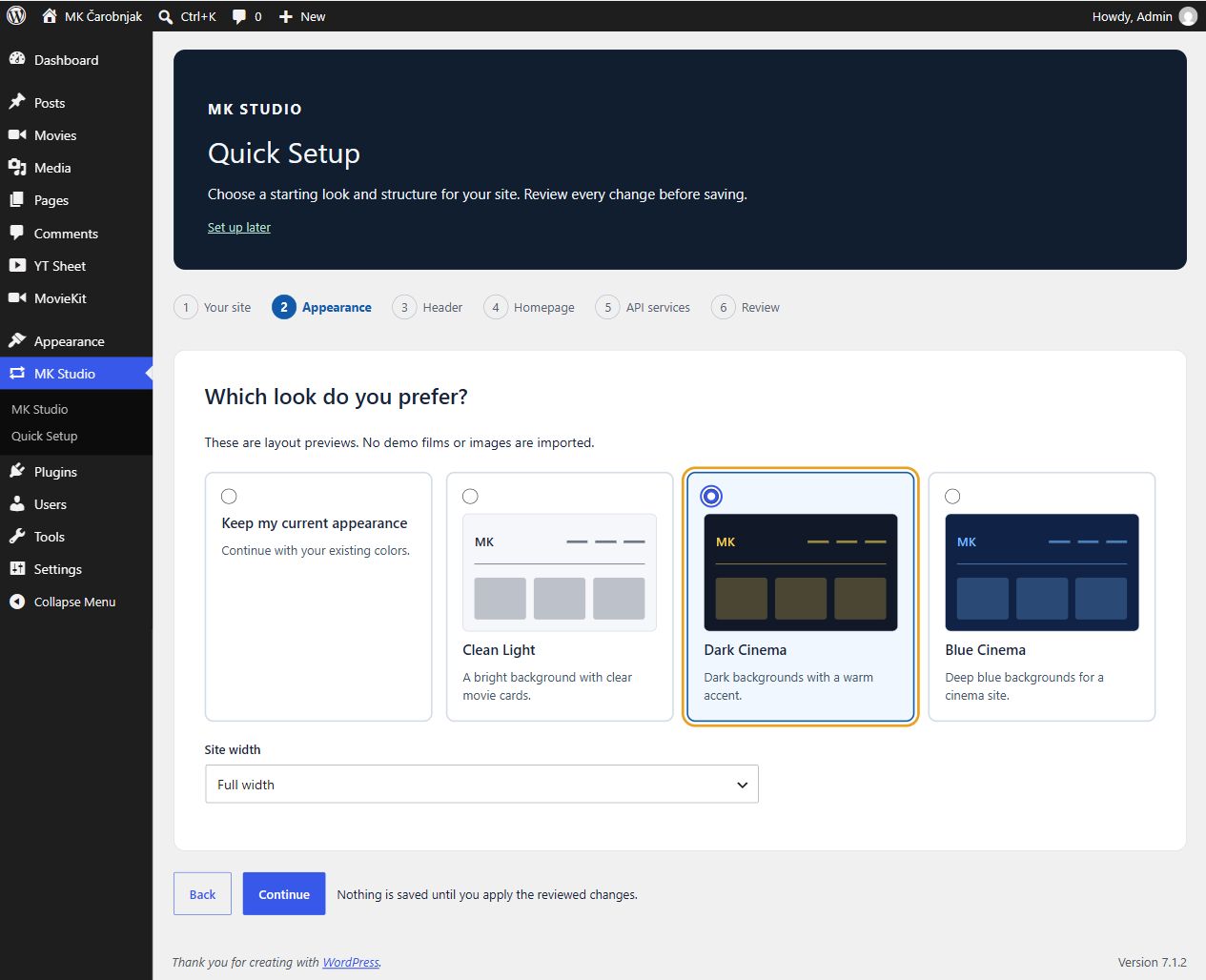The width and height of the screenshot is (1206, 980).
Task: Jump to step 5 API services
Action: click(643, 307)
